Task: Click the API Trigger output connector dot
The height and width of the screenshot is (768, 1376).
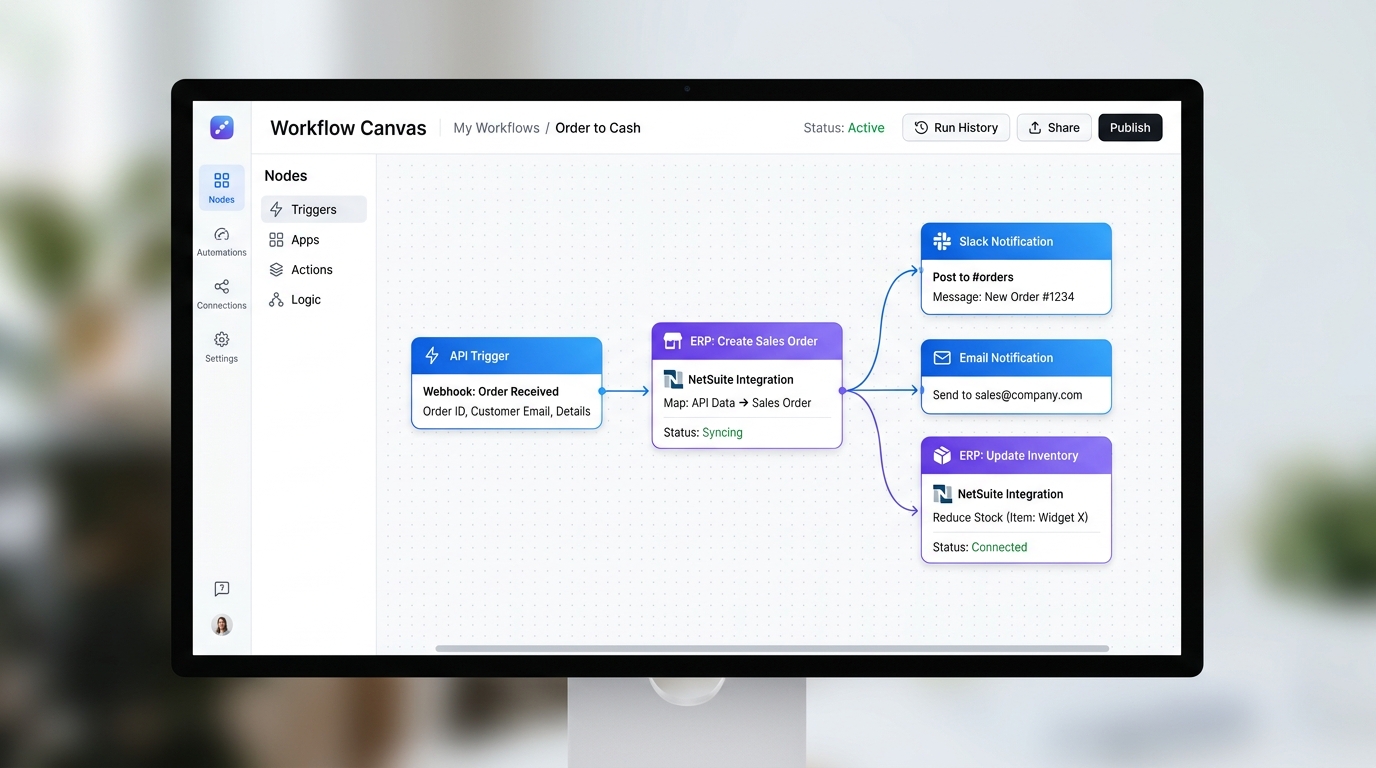Action: click(602, 391)
